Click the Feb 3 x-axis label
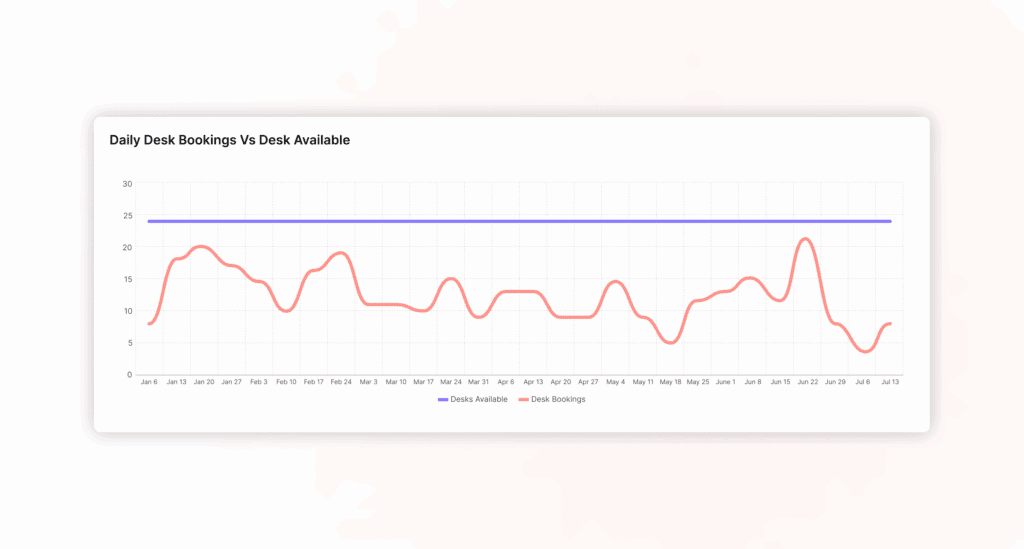Screen dimensions: 1024x549 click(x=259, y=382)
